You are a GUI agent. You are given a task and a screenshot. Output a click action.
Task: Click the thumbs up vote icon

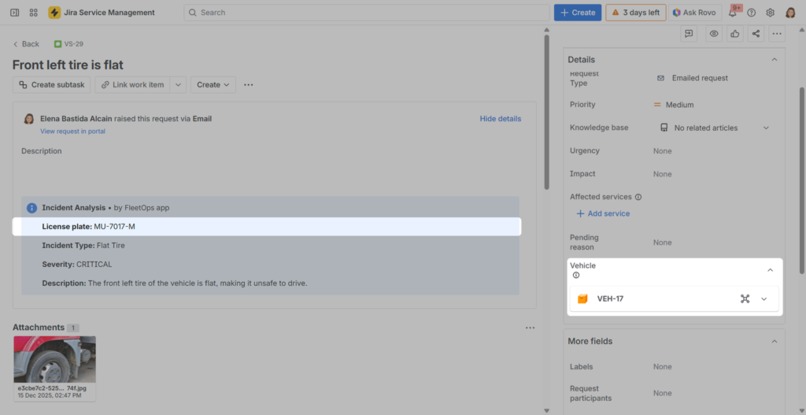pyautogui.click(x=735, y=34)
